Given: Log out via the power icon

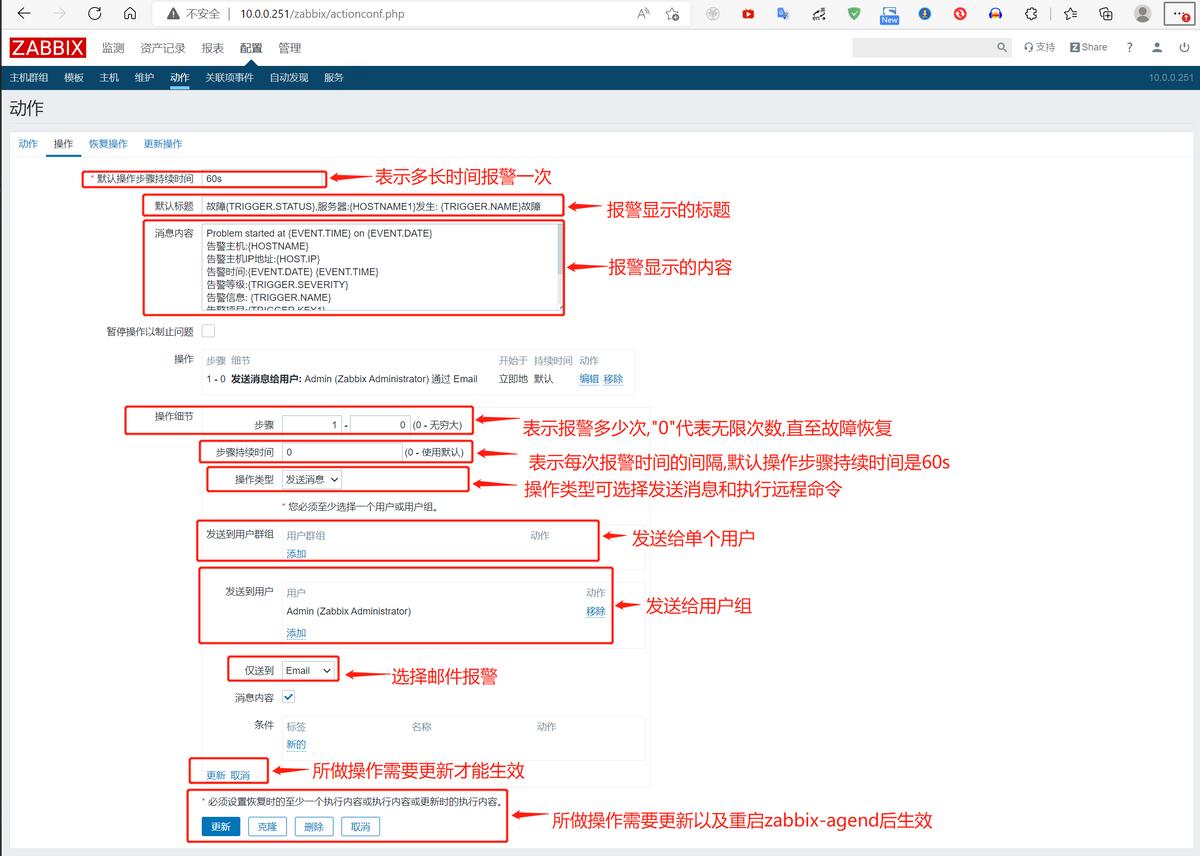Looking at the screenshot, I should coord(1184,46).
